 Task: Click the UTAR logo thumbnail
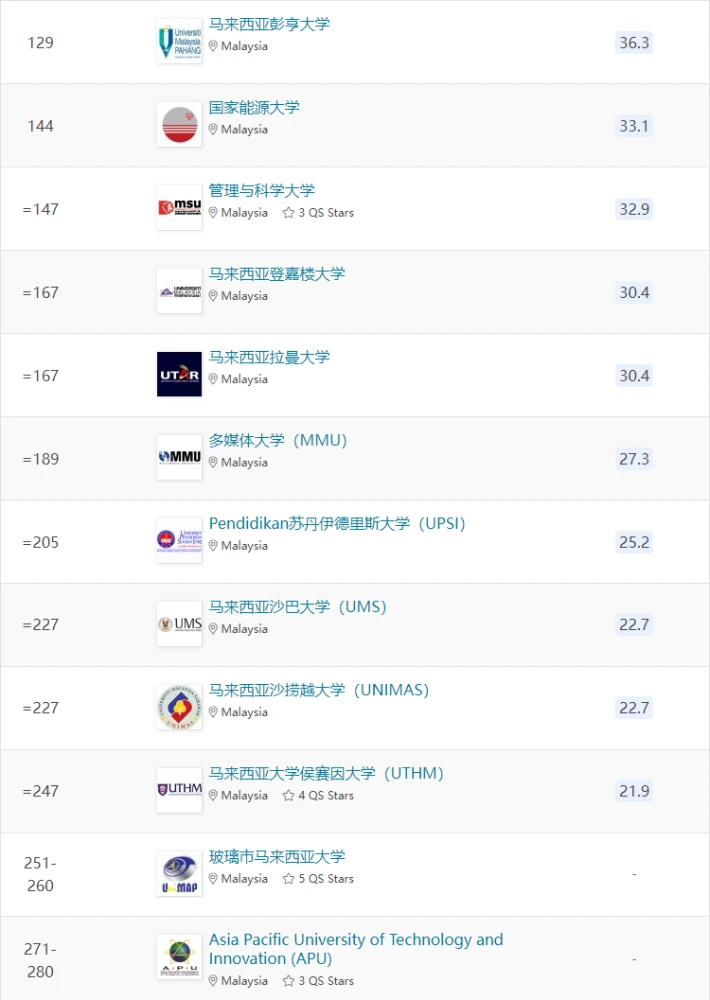[179, 375]
